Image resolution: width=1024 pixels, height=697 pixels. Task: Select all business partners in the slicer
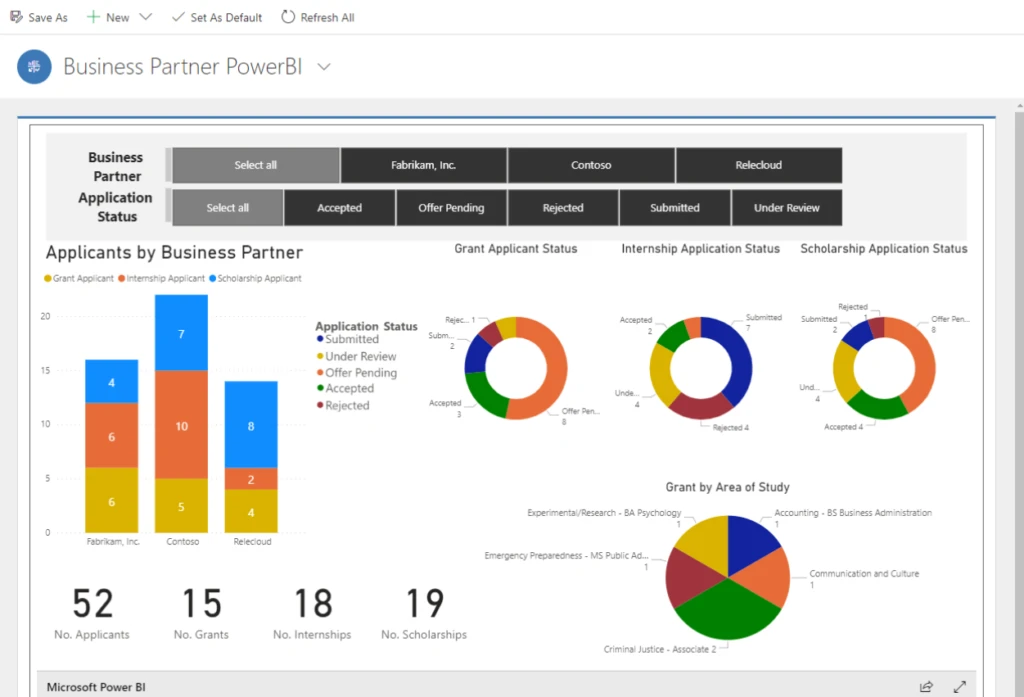pos(254,165)
